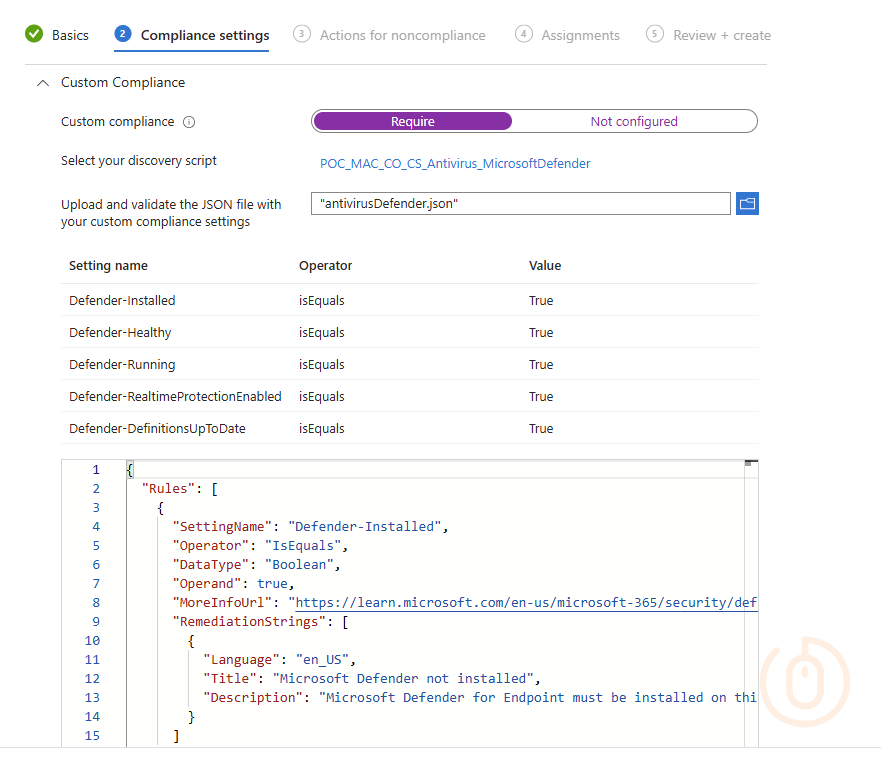Click isEquals operator for Defender-Running

(x=321, y=365)
